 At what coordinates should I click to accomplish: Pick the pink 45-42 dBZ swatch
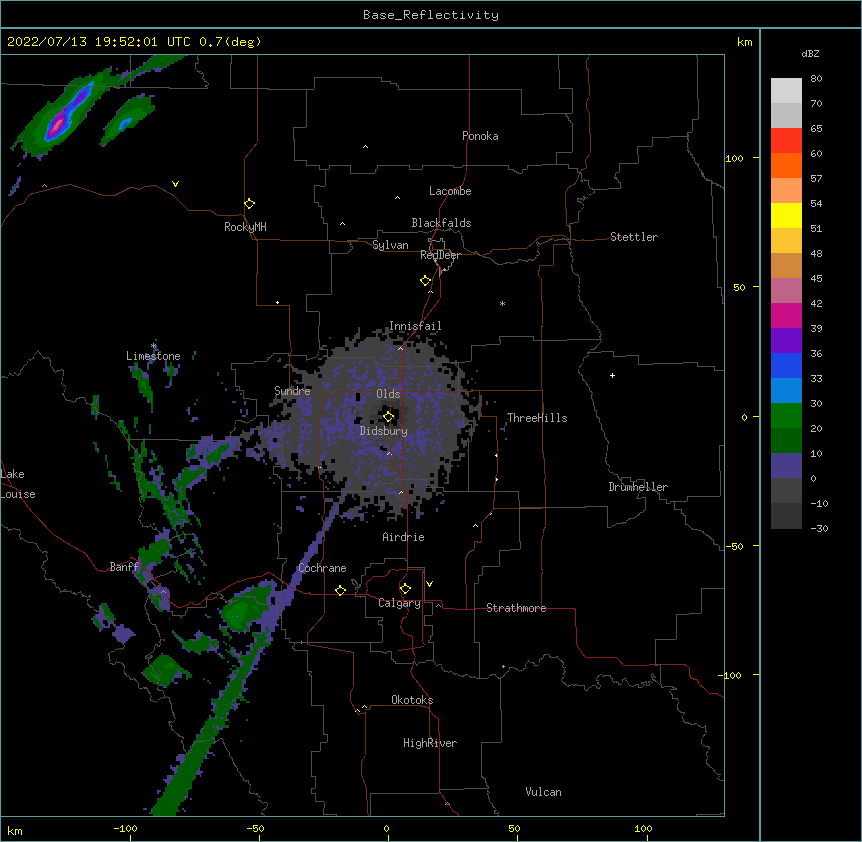click(786, 291)
